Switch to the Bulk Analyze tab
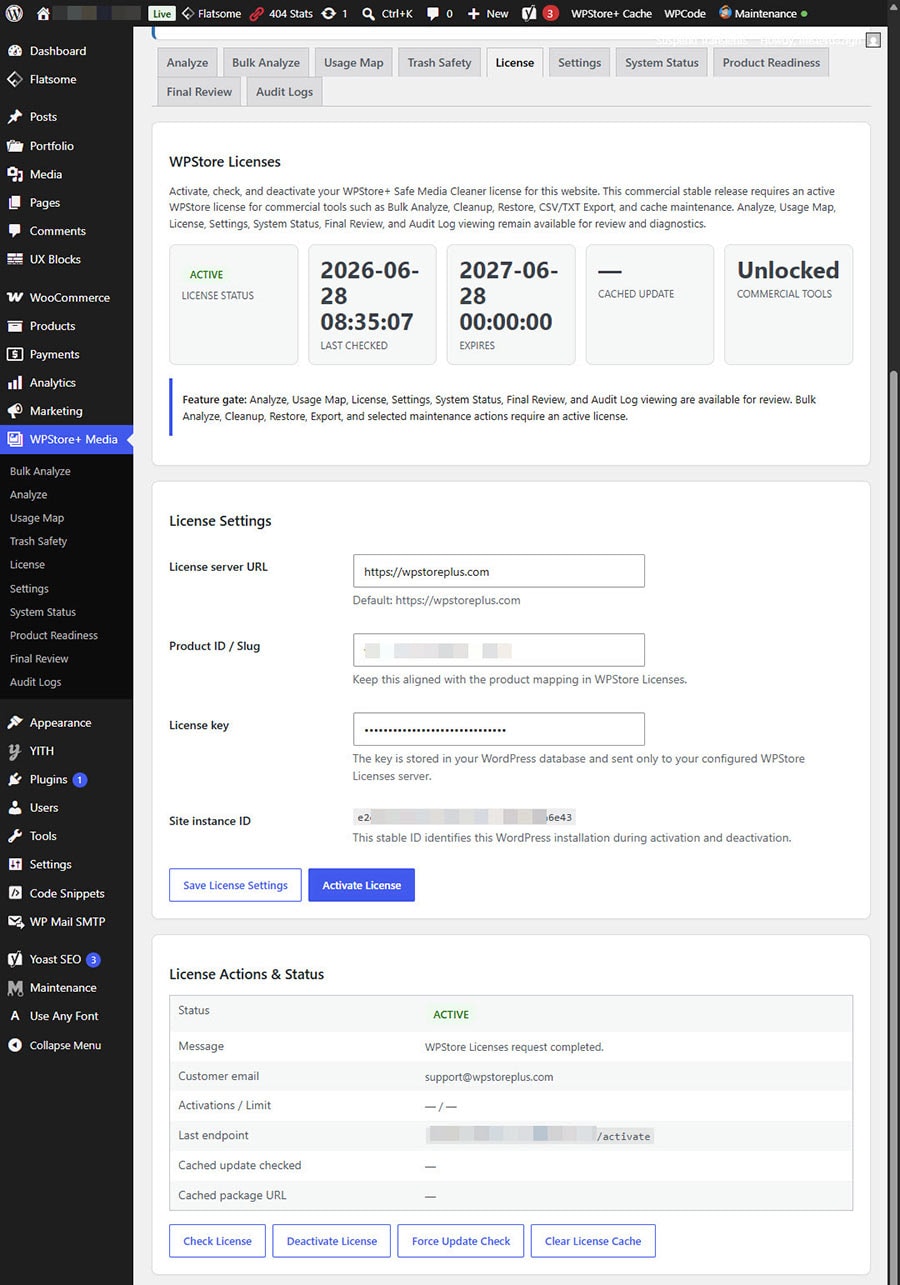Image resolution: width=900 pixels, height=1285 pixels. (x=265, y=62)
